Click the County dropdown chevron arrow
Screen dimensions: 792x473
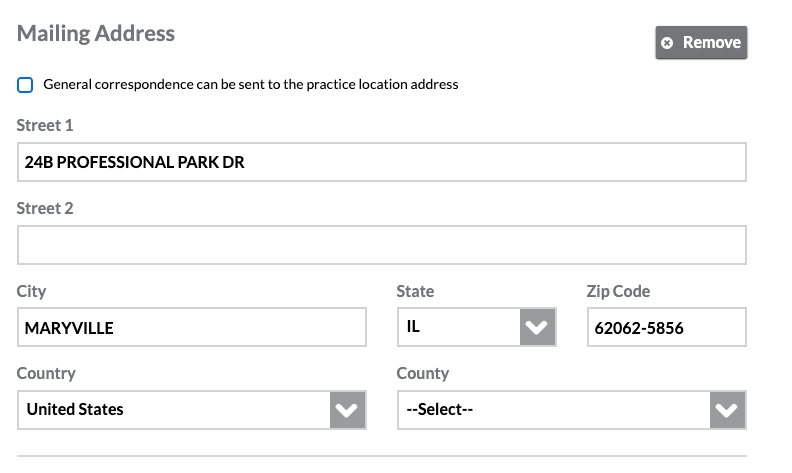[x=727, y=409]
